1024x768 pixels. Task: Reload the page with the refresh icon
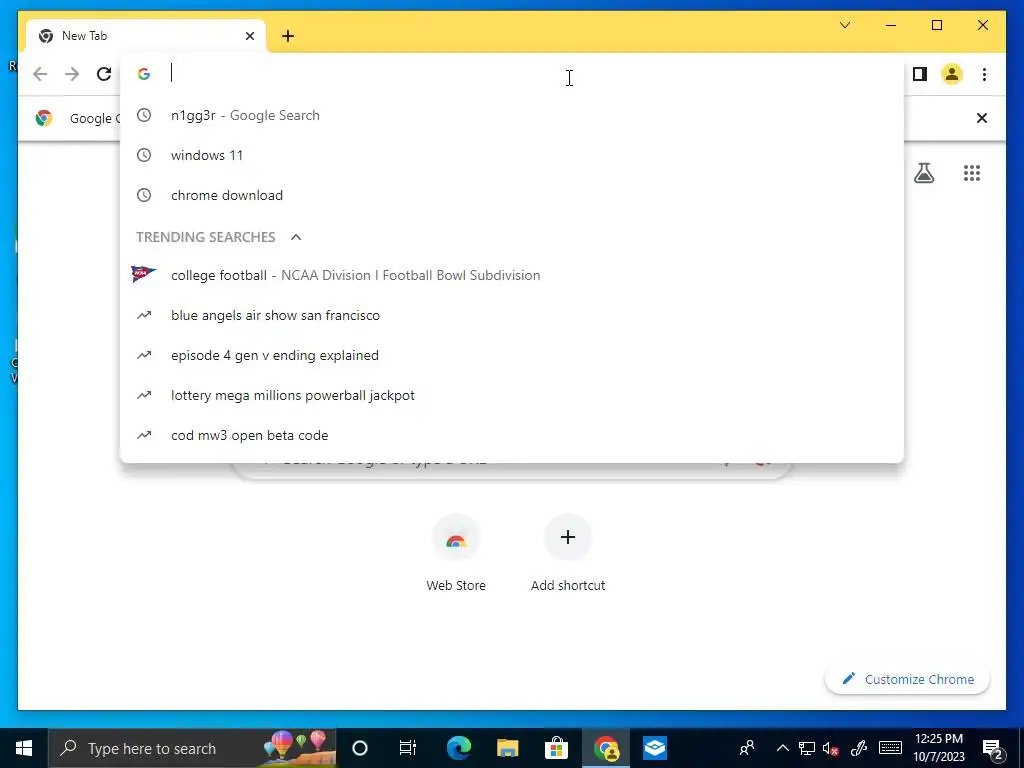point(104,74)
